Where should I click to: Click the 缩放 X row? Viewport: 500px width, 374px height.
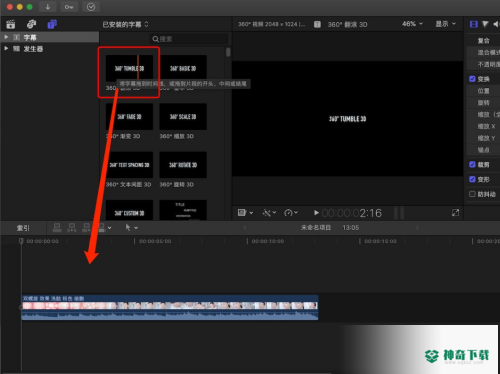(x=483, y=126)
